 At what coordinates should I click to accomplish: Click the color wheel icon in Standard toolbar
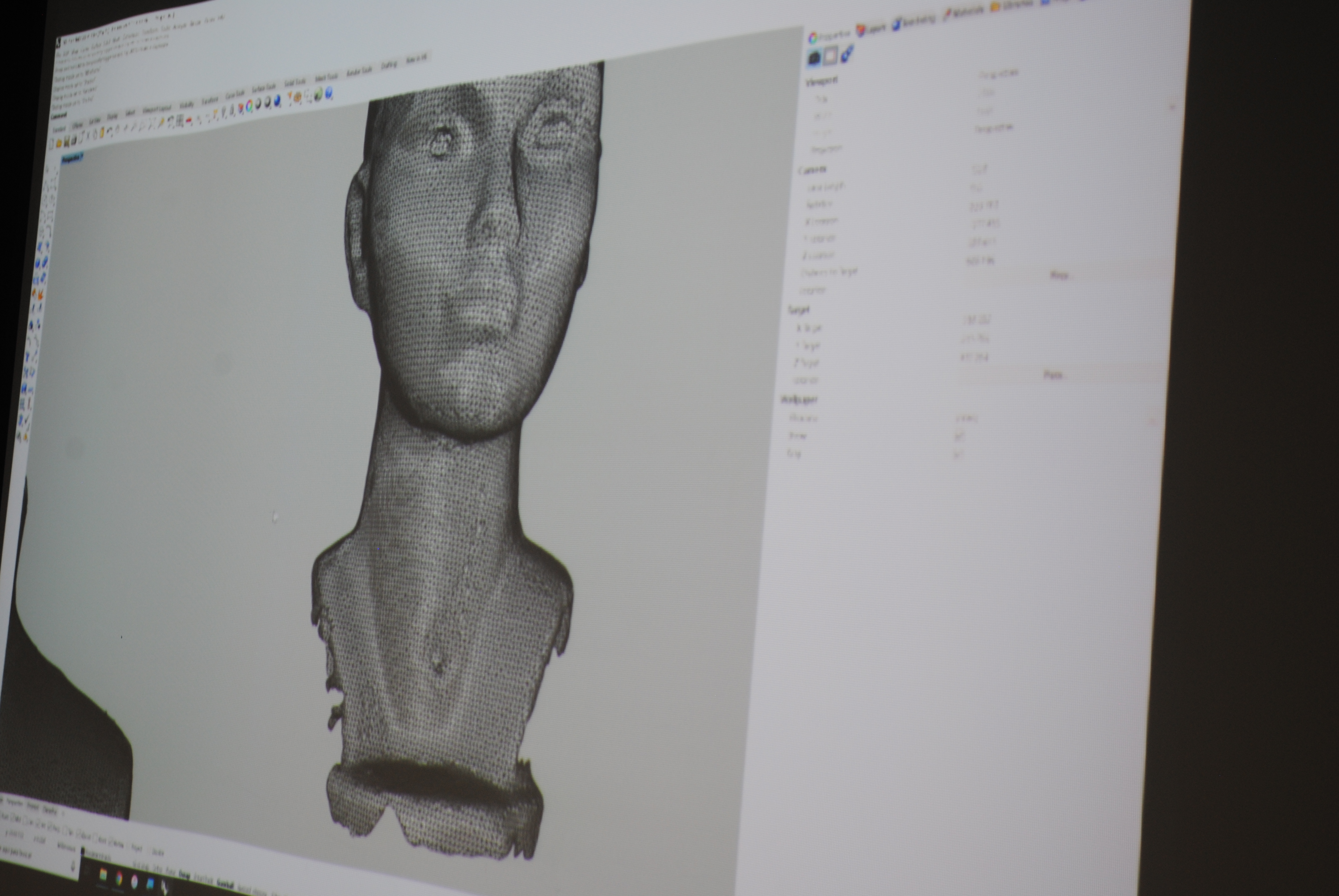(249, 106)
